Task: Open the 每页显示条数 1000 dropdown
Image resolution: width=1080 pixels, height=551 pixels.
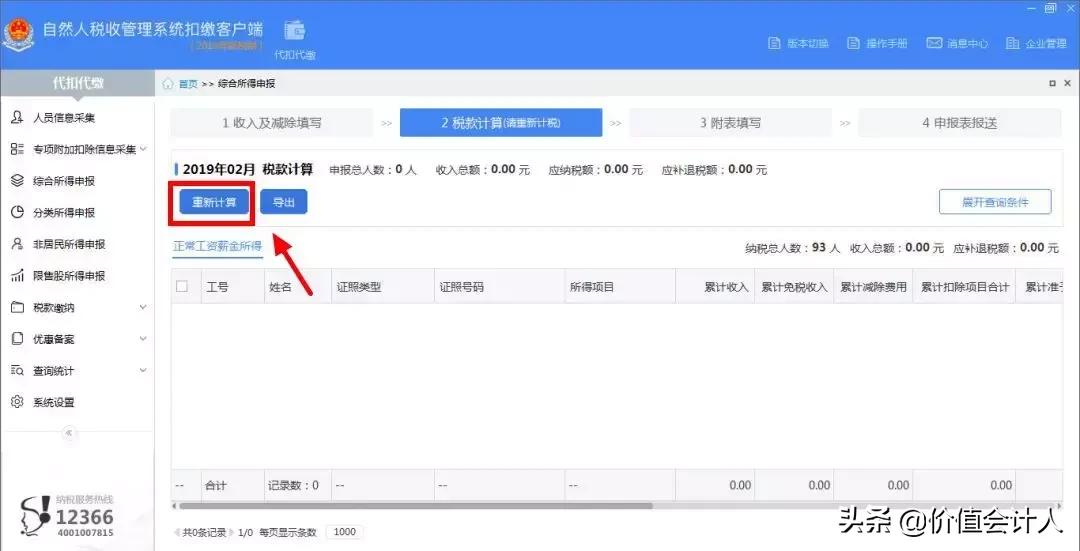Action: pyautogui.click(x=344, y=532)
